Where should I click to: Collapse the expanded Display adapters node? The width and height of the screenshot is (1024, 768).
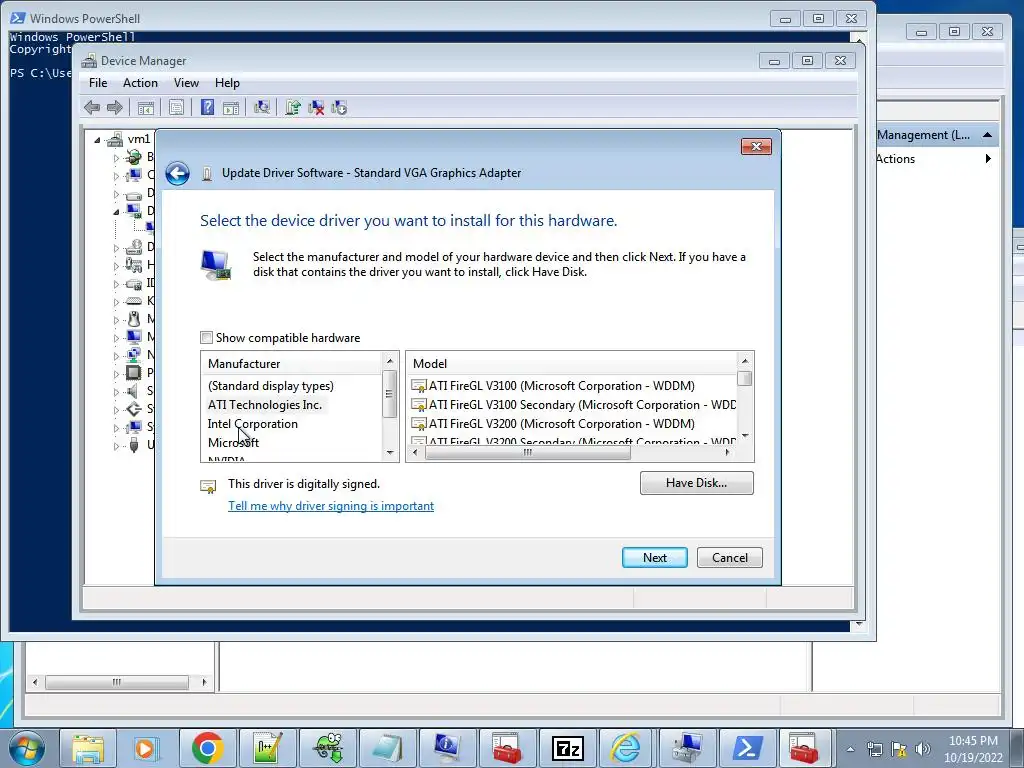[116, 212]
